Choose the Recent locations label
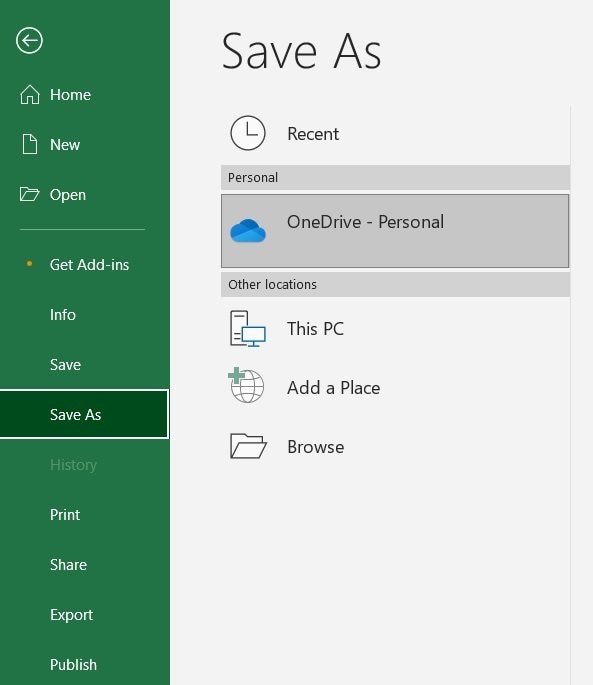 [x=313, y=134]
